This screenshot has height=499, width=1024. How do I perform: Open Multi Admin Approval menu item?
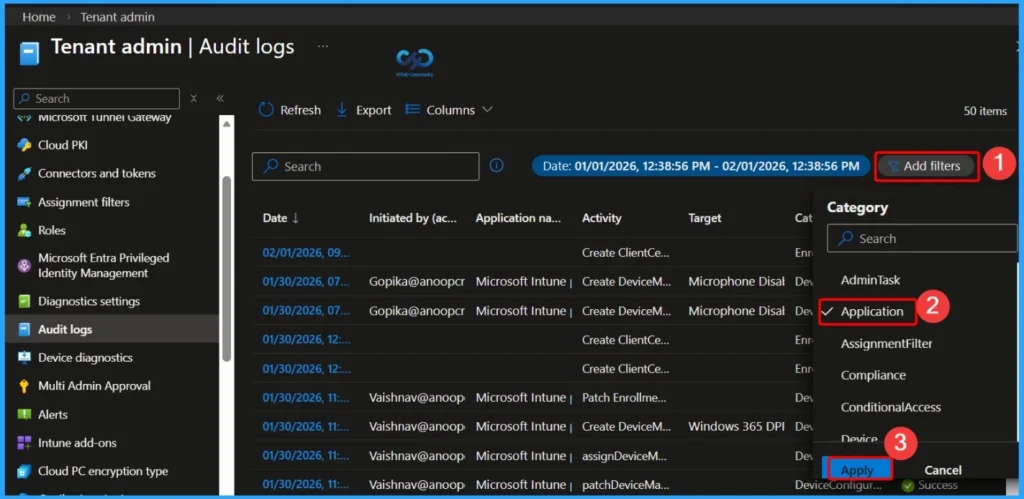[94, 386]
